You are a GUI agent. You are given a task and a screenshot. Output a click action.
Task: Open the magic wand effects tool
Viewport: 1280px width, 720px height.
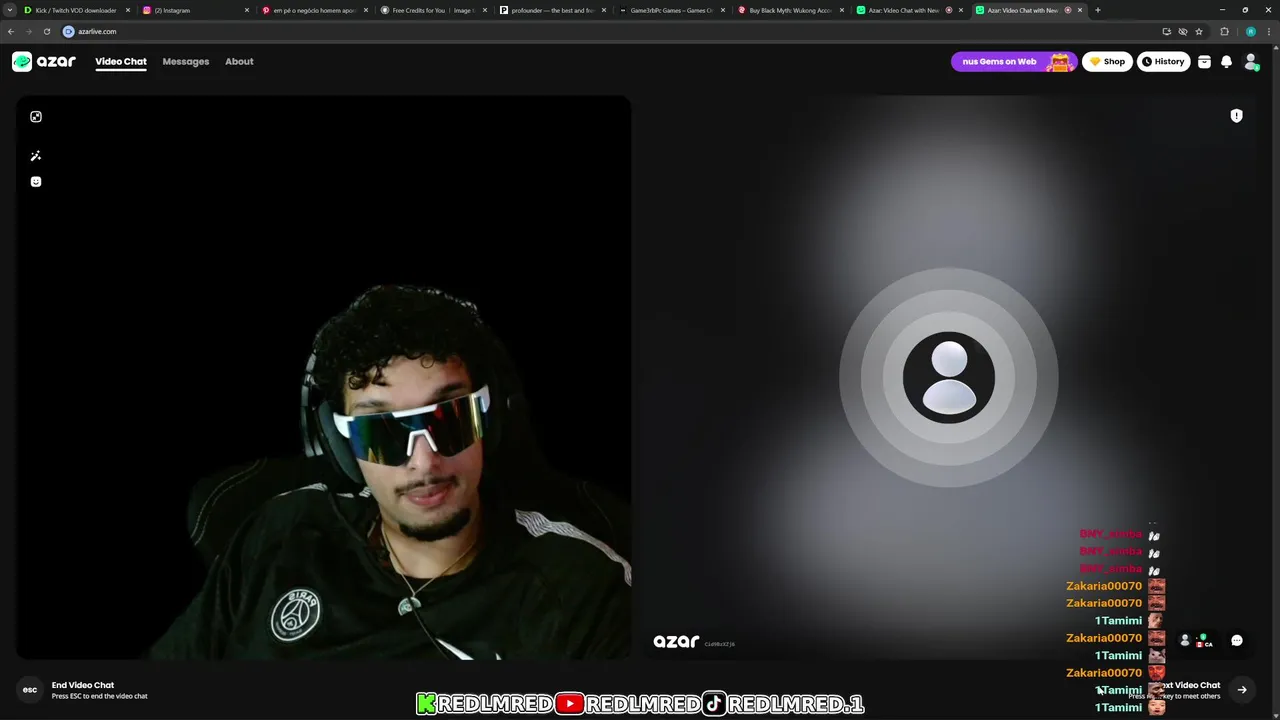point(36,156)
